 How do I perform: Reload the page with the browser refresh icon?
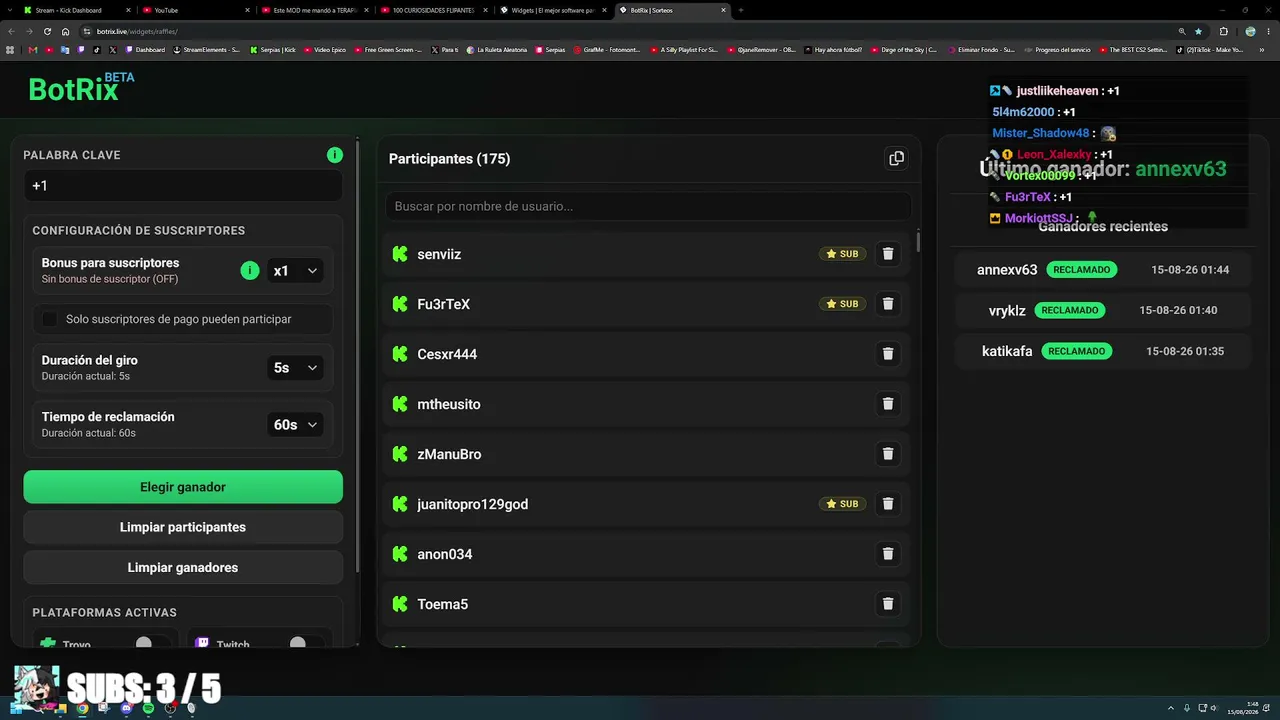point(46,31)
